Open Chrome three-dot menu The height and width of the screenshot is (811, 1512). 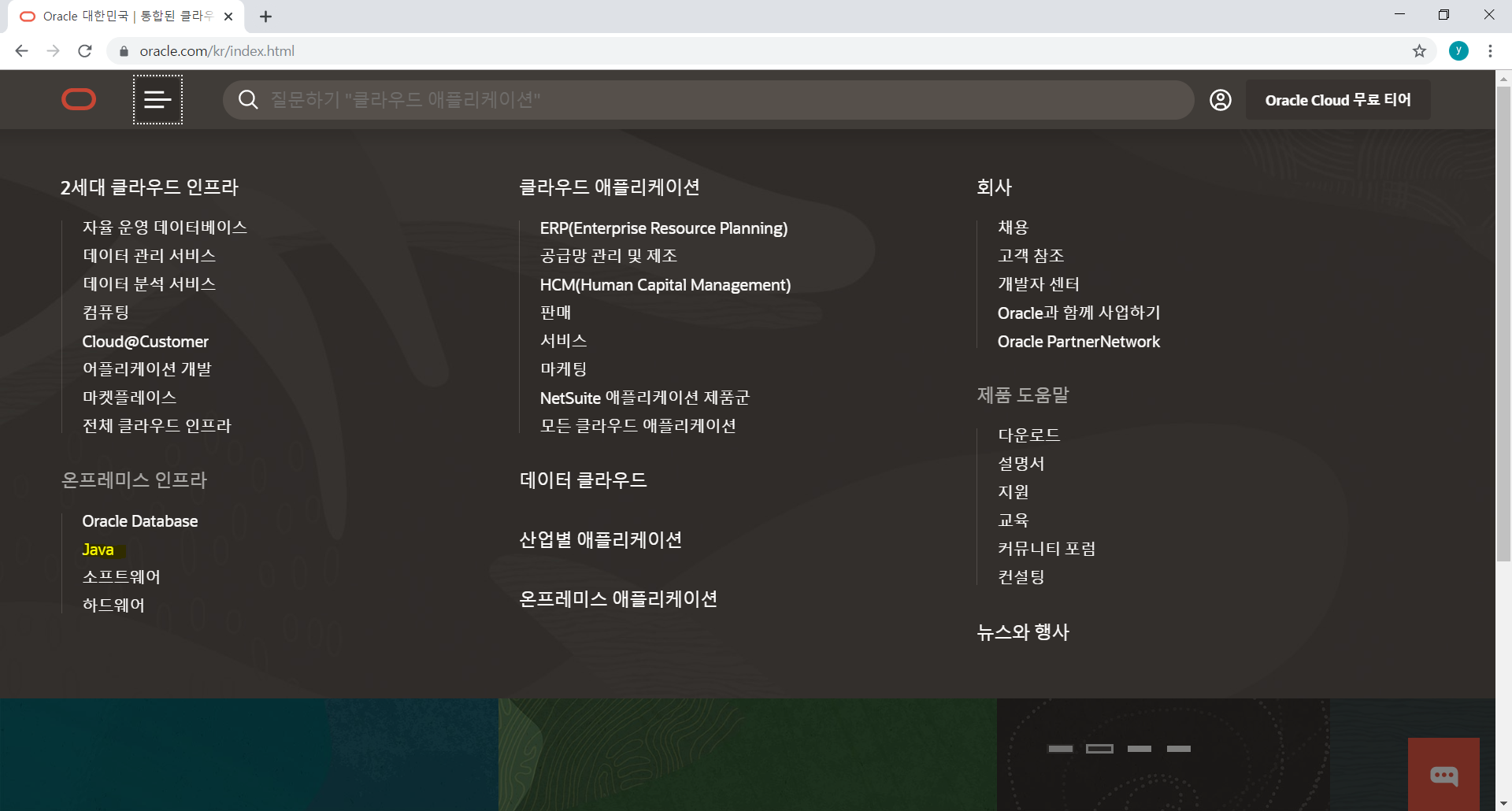(x=1490, y=51)
